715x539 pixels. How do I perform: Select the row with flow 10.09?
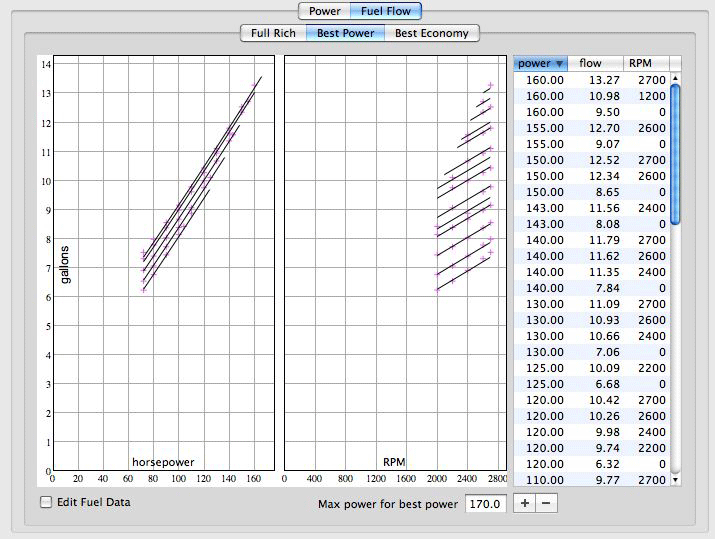[592, 368]
